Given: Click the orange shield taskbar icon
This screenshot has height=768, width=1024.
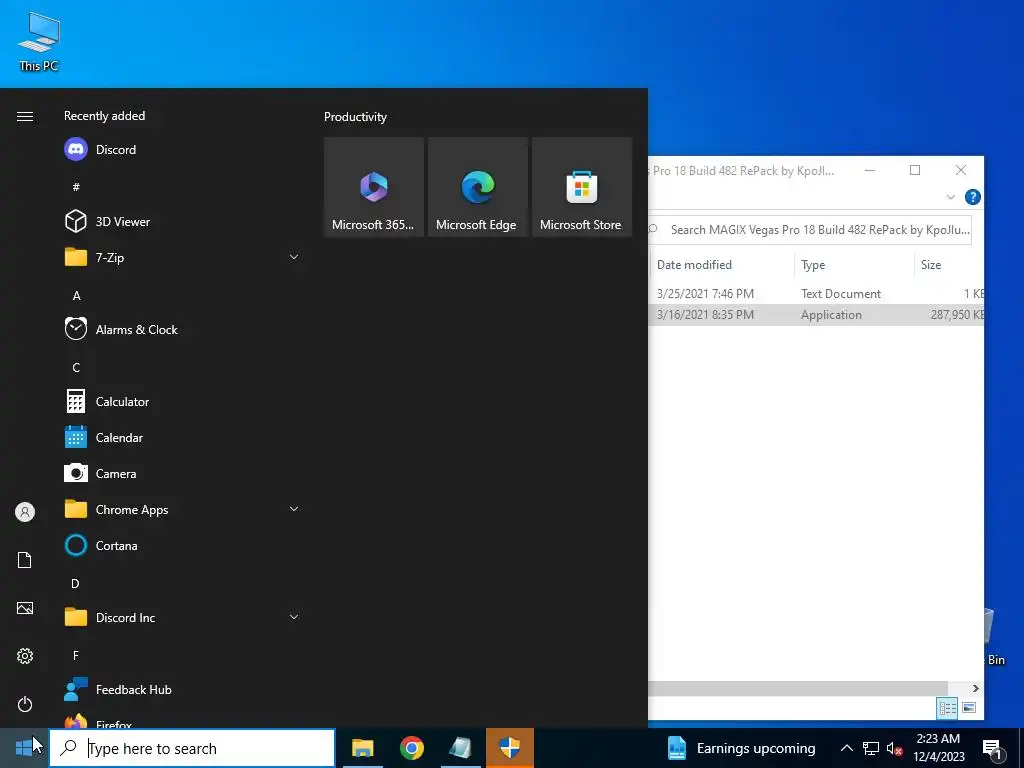Looking at the screenshot, I should 509,748.
